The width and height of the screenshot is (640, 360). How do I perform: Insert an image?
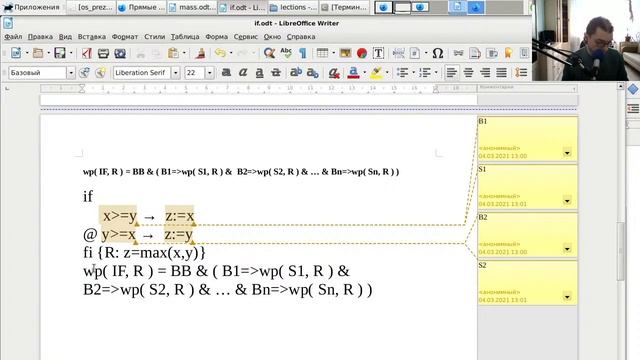tap(345, 53)
